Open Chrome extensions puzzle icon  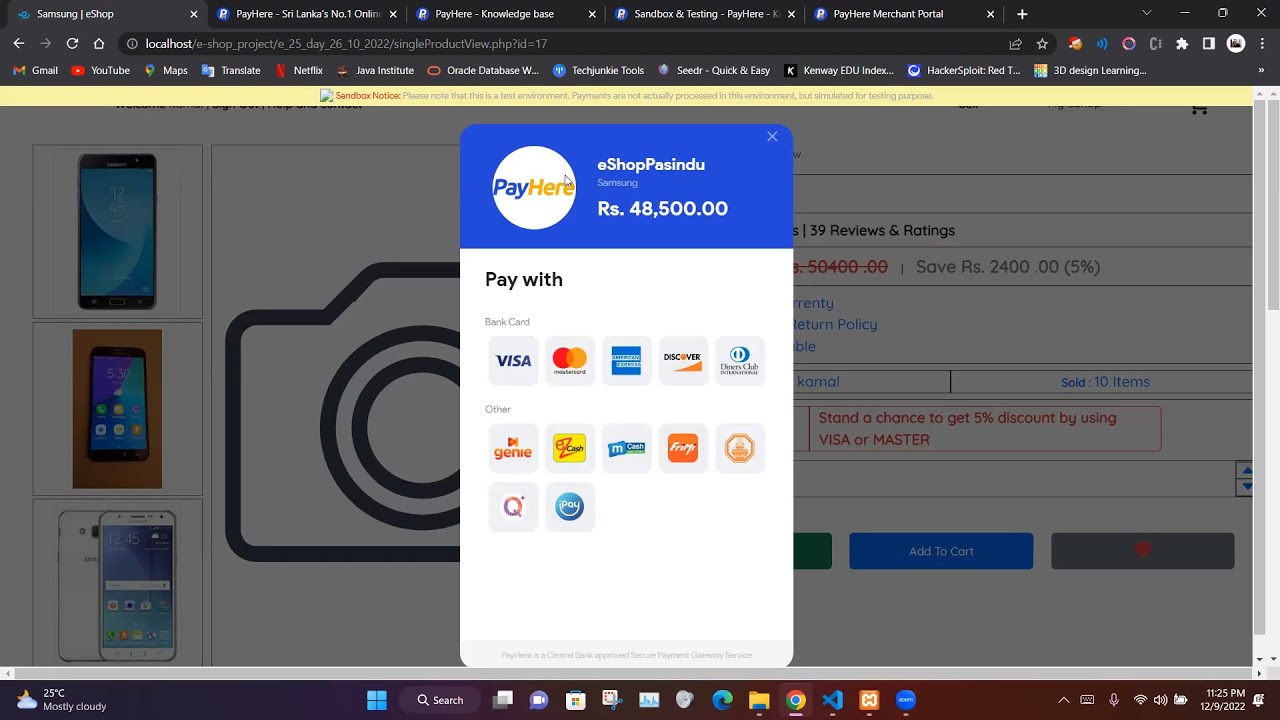pyautogui.click(x=1182, y=44)
